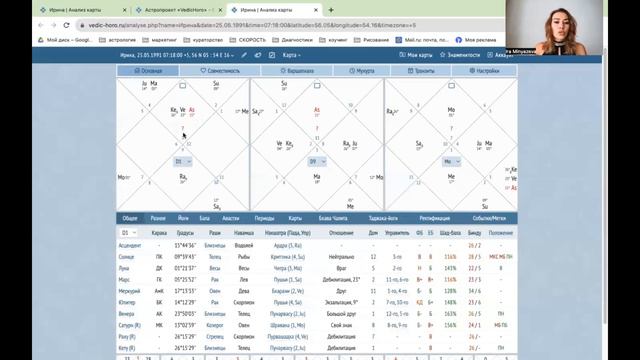Switch to the Карты sub-tab
This screenshot has height=360, width=640.
tap(295, 218)
